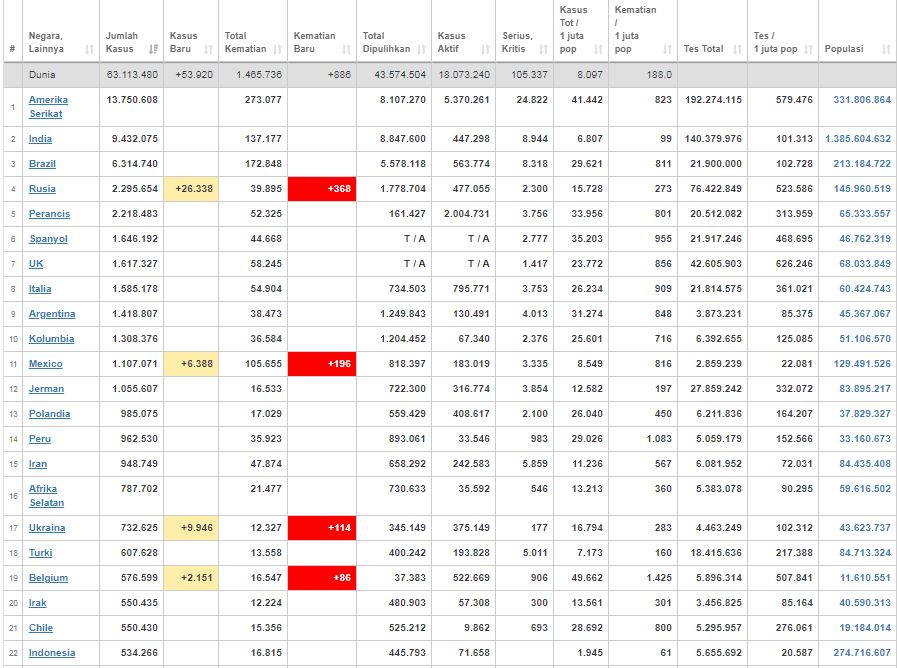Open Rusia population link 145.960.519
Screen dimensions: 897x668
862,189
